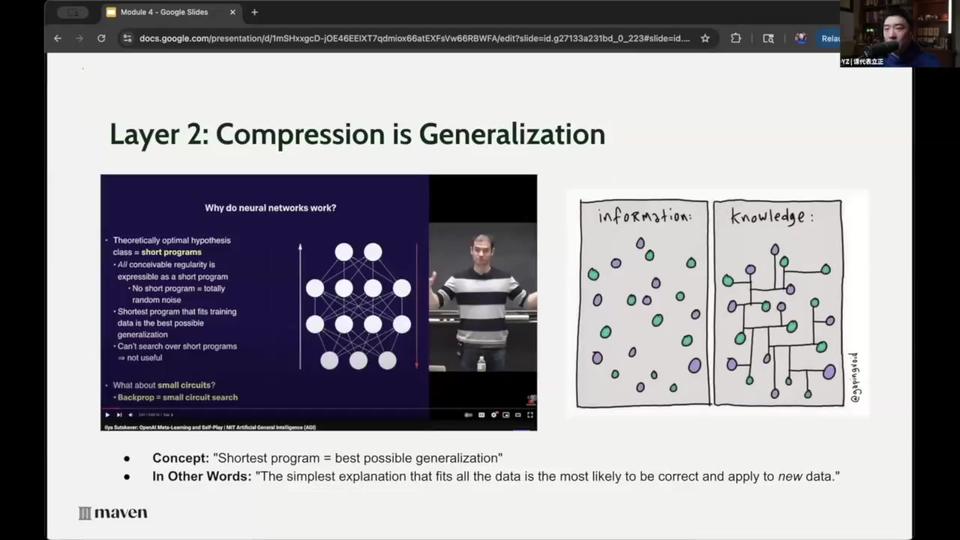Click the Relaunch to update button
Image resolution: width=960 pixels, height=540 pixels.
[830, 38]
